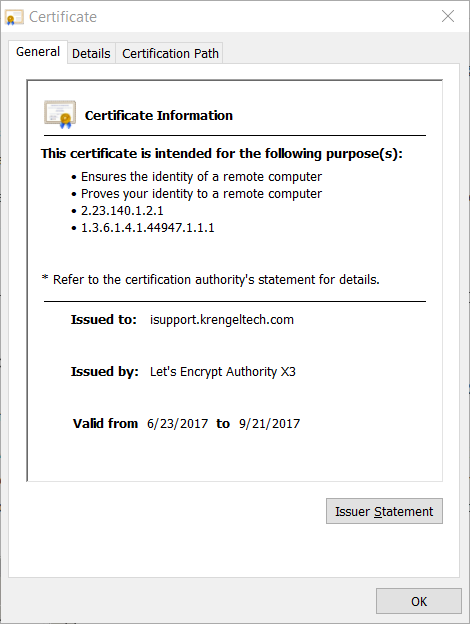Click the expiry date 9/21/2017
This screenshot has width=470, height=624.
(269, 423)
